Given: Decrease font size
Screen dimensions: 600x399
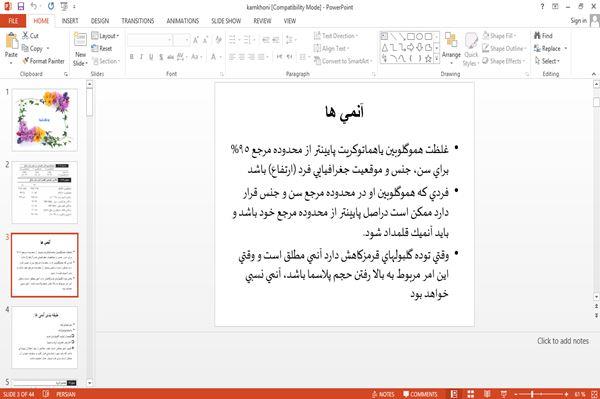Looking at the screenshot, I should pyautogui.click(x=205, y=40).
